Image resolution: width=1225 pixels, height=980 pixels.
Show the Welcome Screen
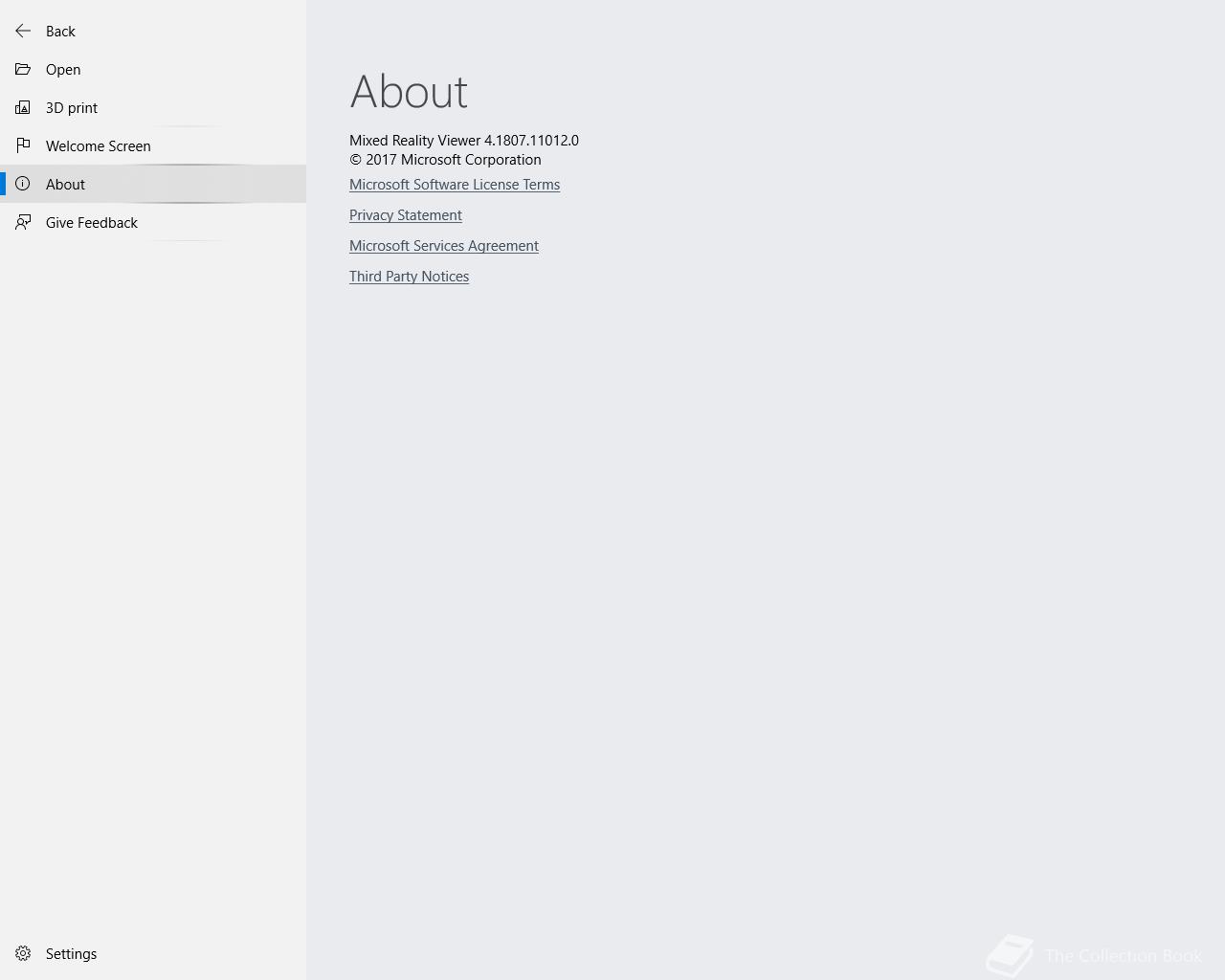pos(153,145)
